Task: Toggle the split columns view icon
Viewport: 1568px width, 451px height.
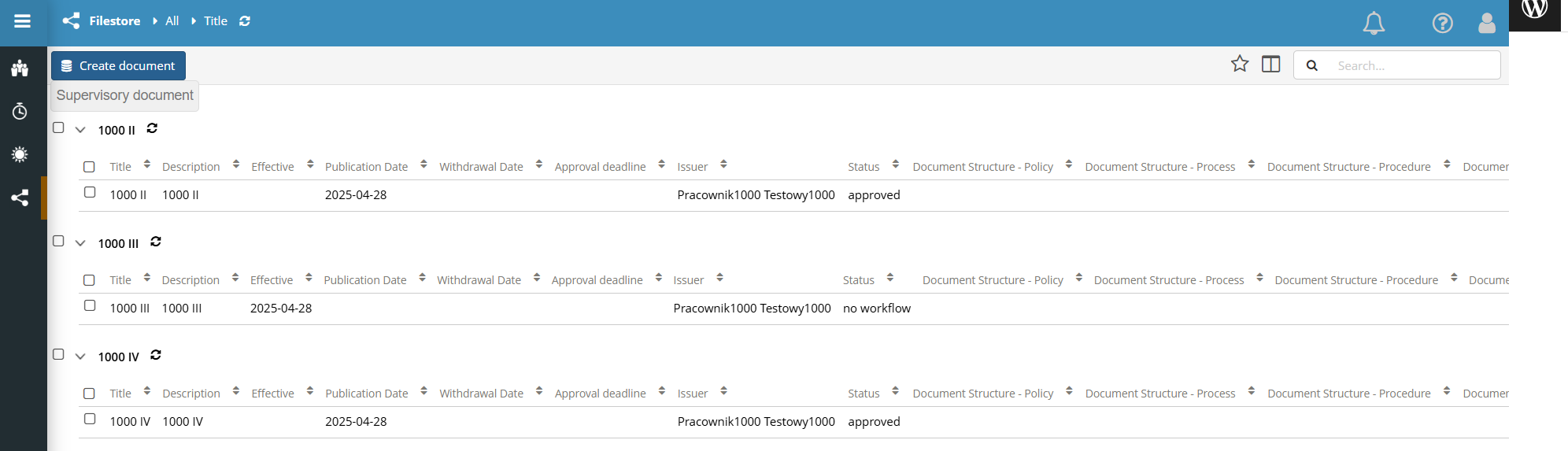Action: (x=1270, y=64)
